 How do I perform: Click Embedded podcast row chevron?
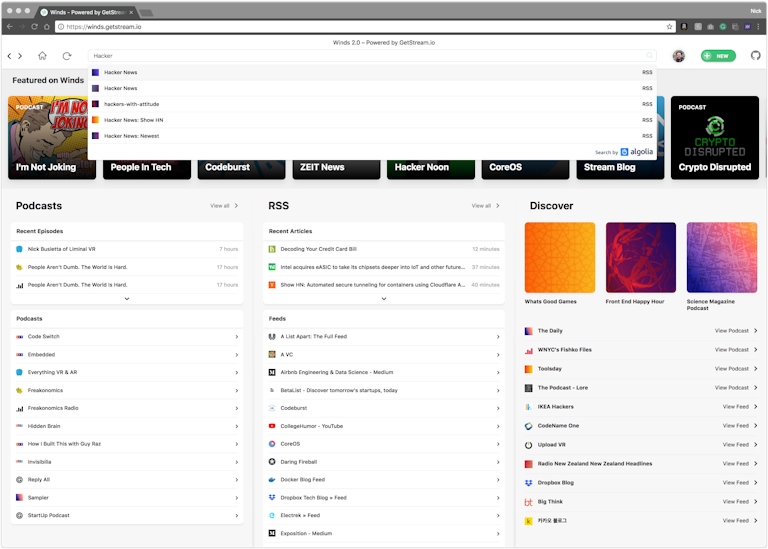point(237,355)
